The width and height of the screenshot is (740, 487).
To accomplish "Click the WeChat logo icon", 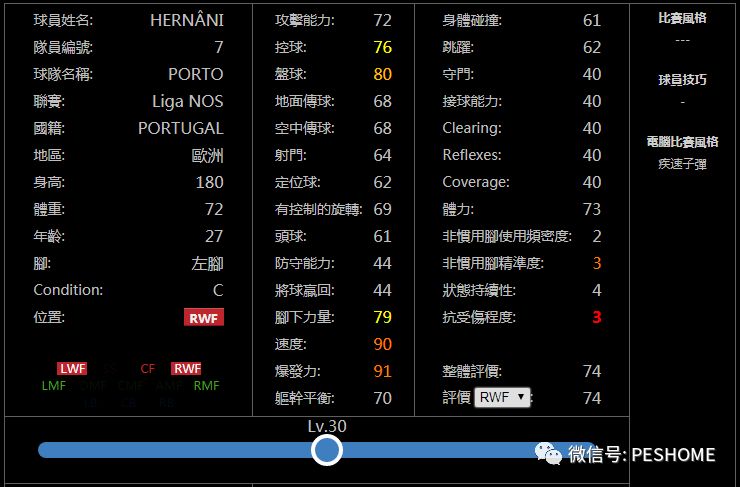I will coord(549,454).
